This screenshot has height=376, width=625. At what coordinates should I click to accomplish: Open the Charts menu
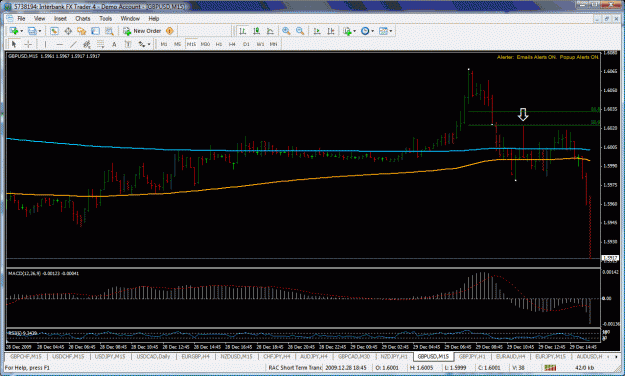pos(83,19)
